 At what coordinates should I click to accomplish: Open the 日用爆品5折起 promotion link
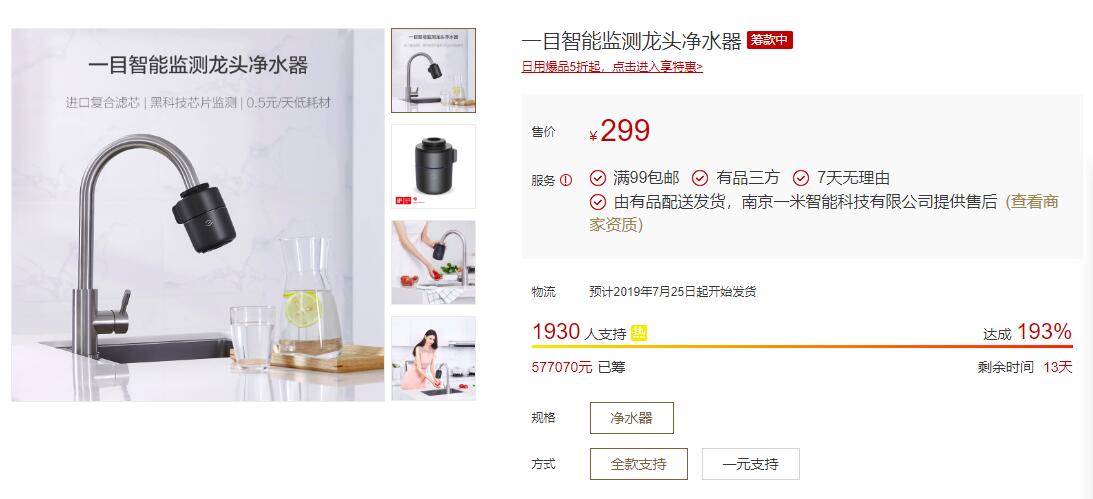(x=612, y=67)
